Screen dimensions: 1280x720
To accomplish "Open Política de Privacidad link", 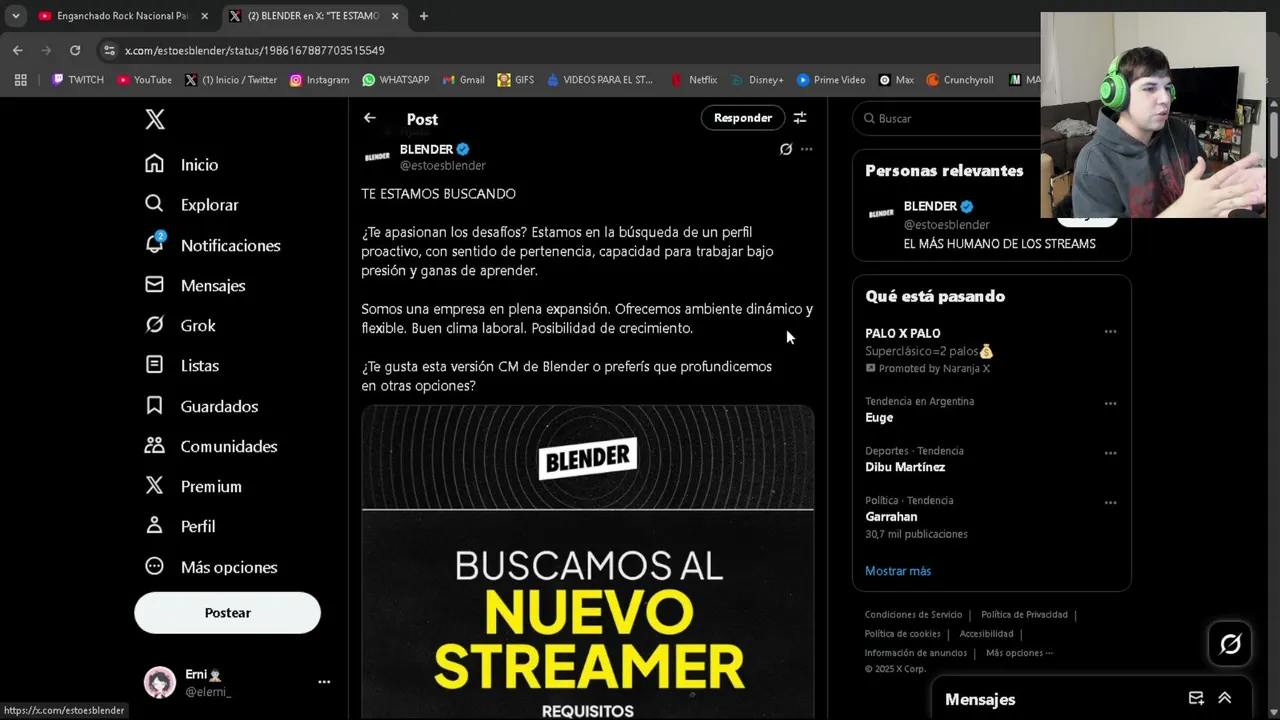I will (x=1024, y=615).
